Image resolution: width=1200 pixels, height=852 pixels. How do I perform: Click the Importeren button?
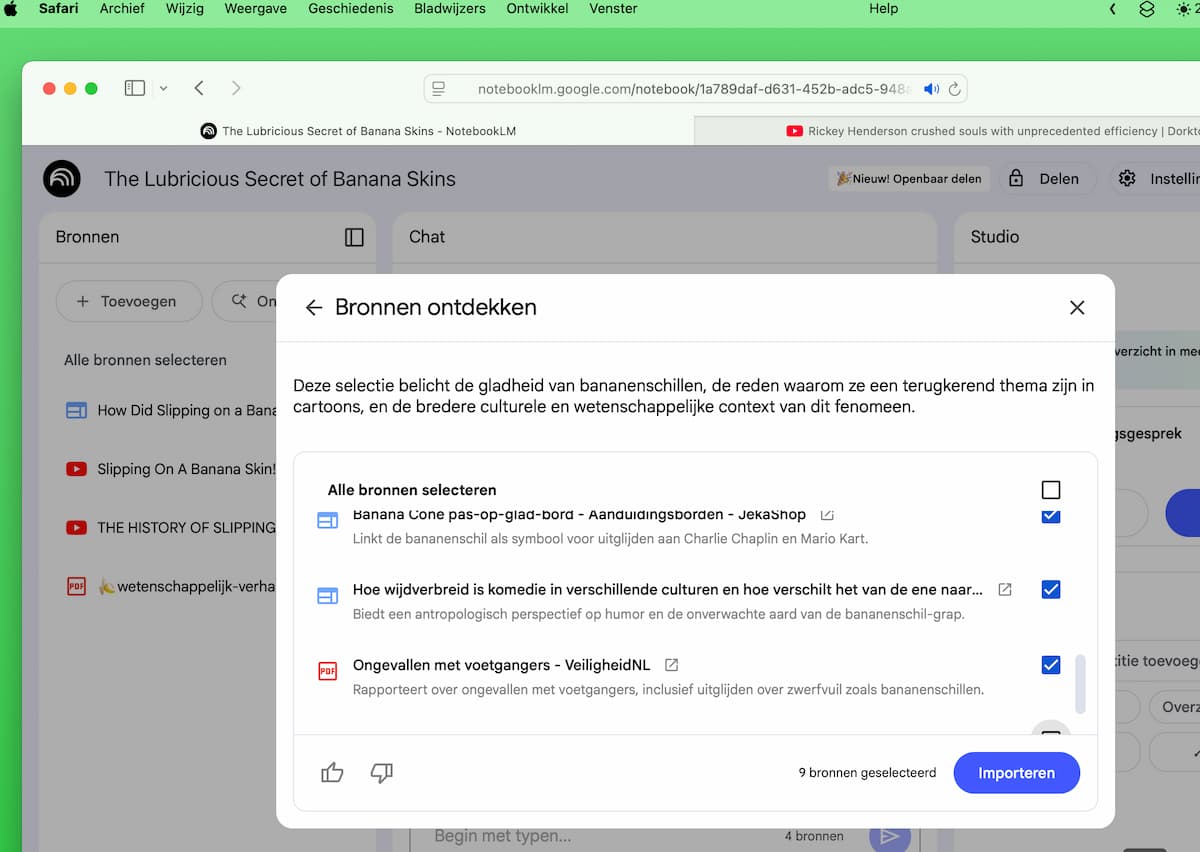click(x=1016, y=773)
